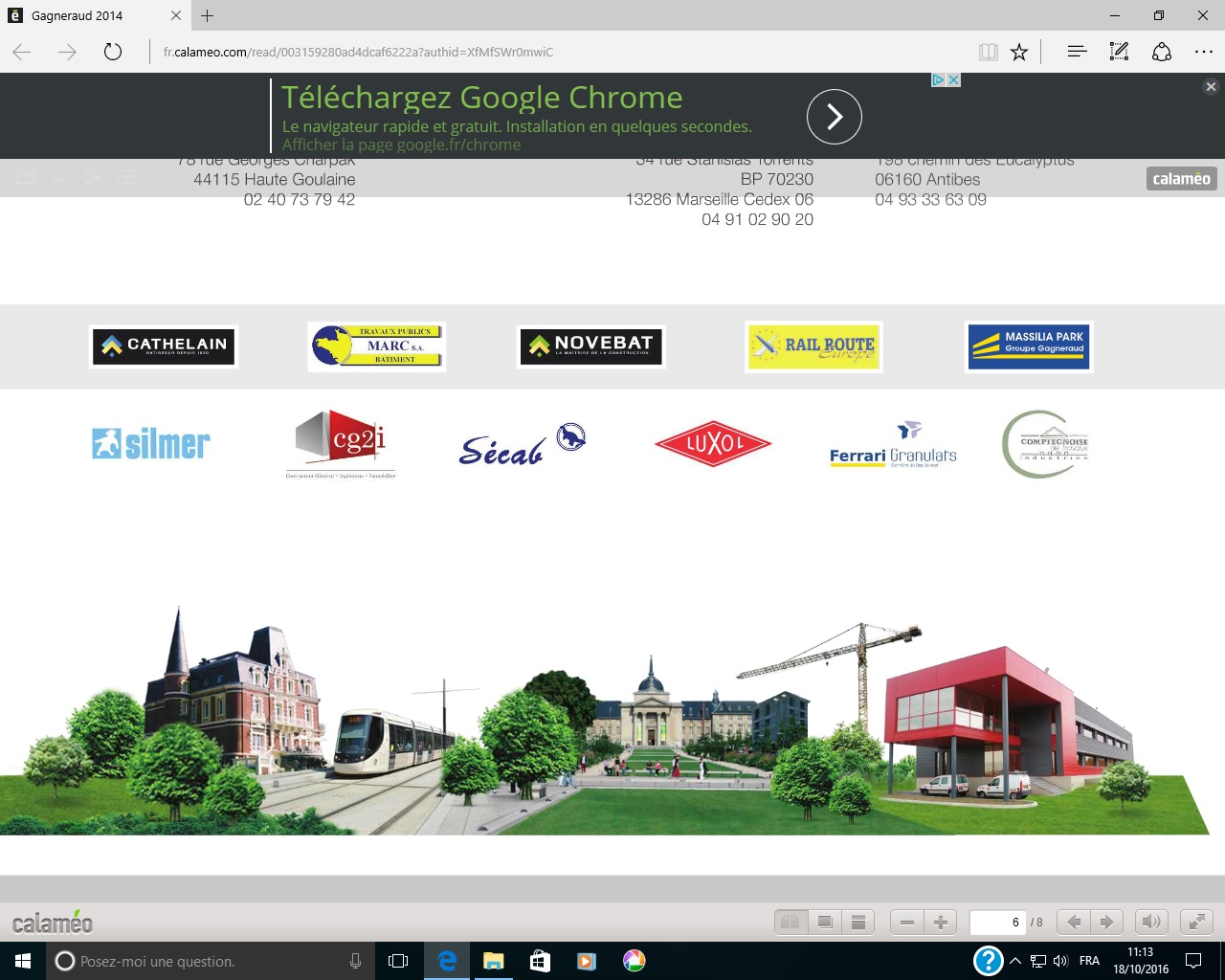
Task: Click the Massilia Park logo
Action: point(1029,346)
